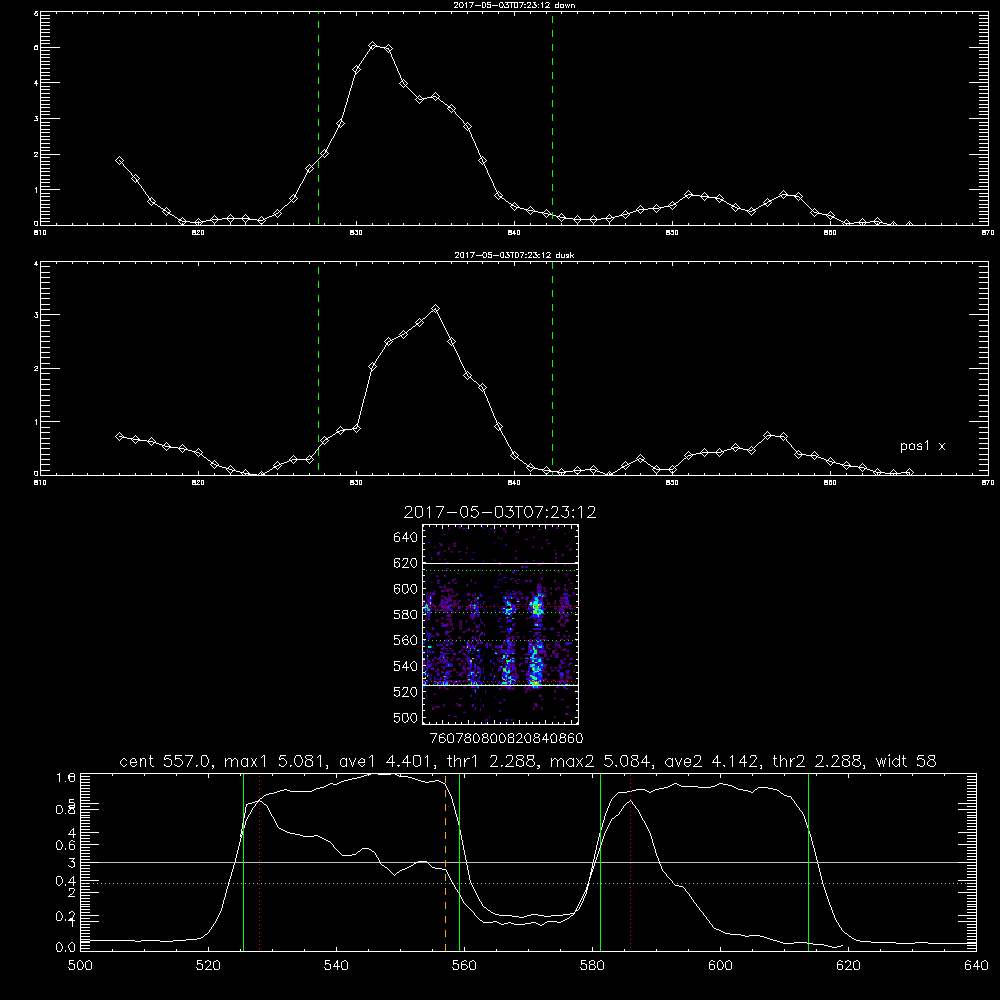
Task: Click the peak diamond point of dusk curve
Action: pyautogui.click(x=436, y=309)
